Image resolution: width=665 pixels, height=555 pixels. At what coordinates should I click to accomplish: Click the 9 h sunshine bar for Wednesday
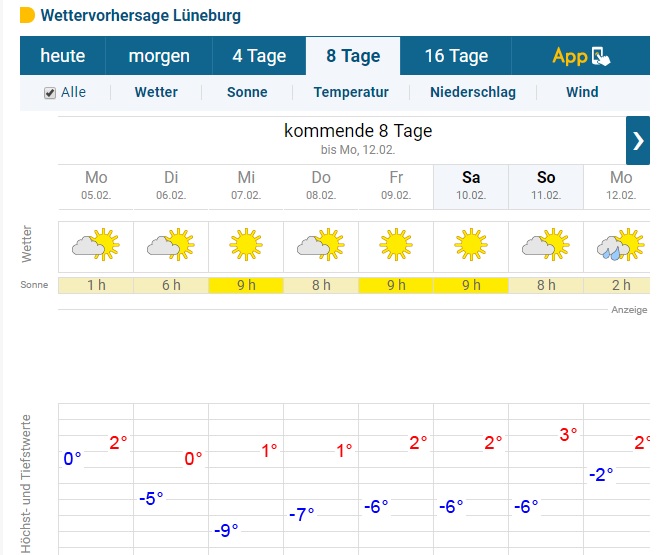246,285
